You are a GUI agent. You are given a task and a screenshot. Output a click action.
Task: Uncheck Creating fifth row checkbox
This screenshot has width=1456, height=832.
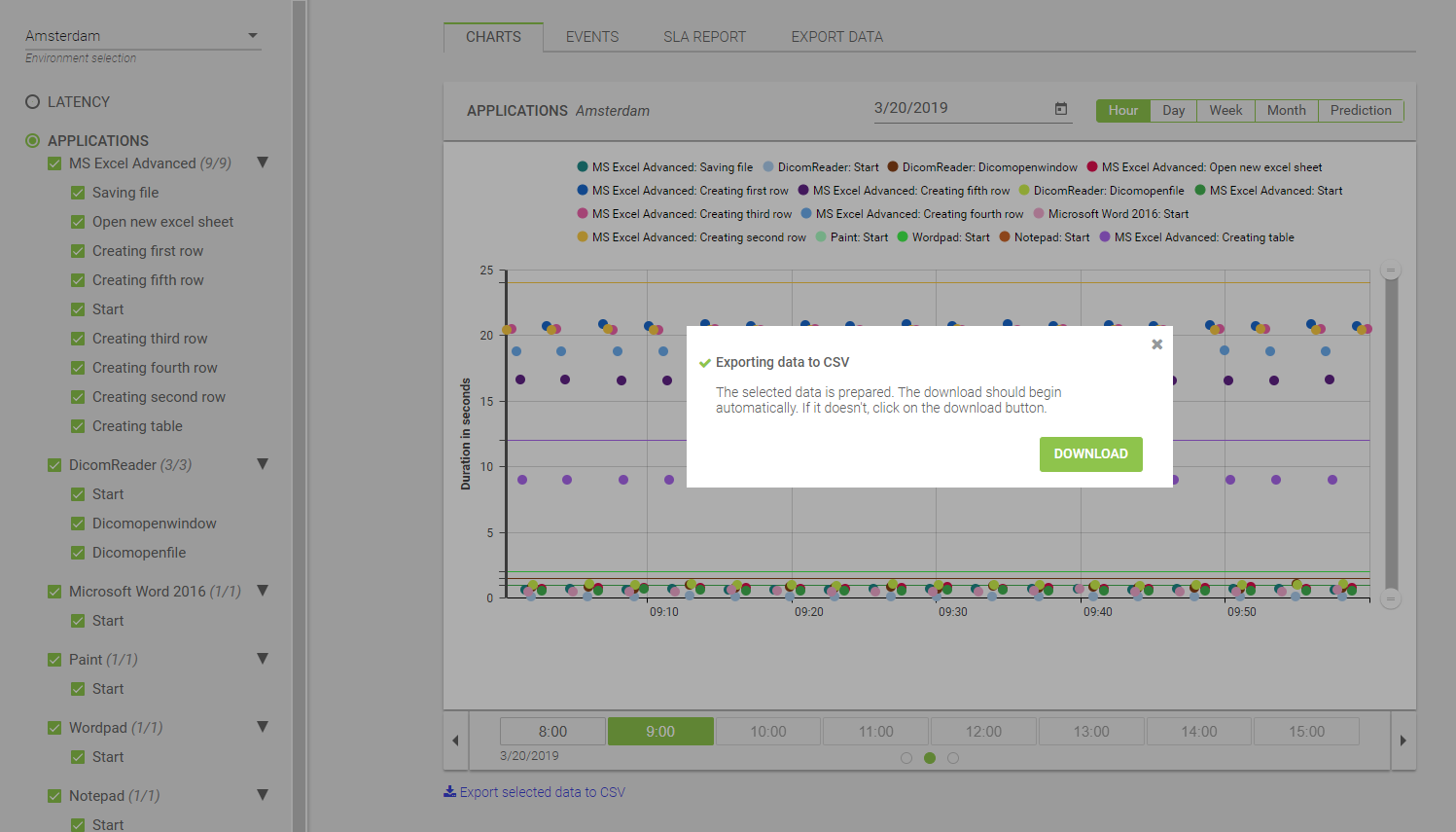point(78,280)
